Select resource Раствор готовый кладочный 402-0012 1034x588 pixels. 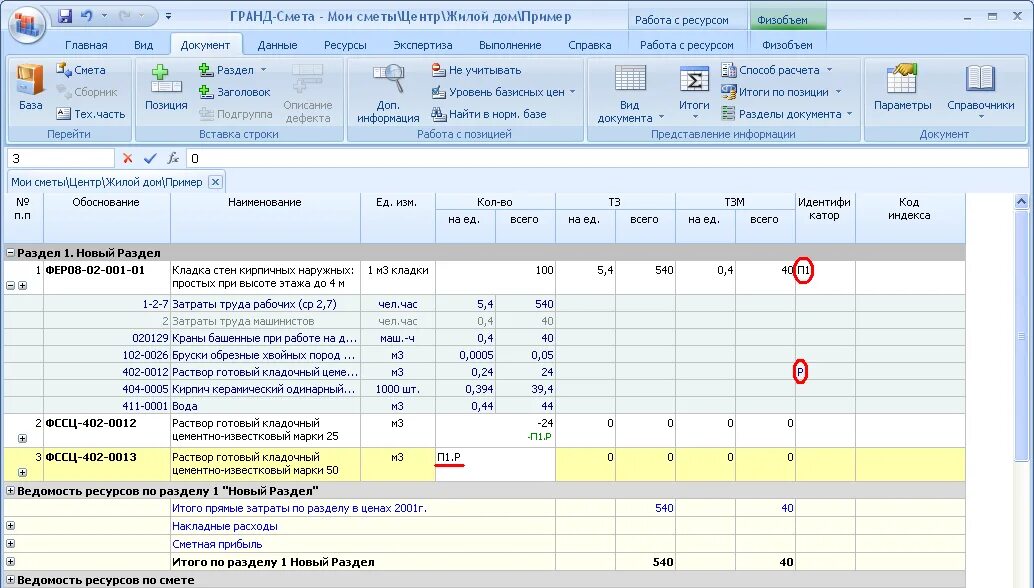click(264, 372)
